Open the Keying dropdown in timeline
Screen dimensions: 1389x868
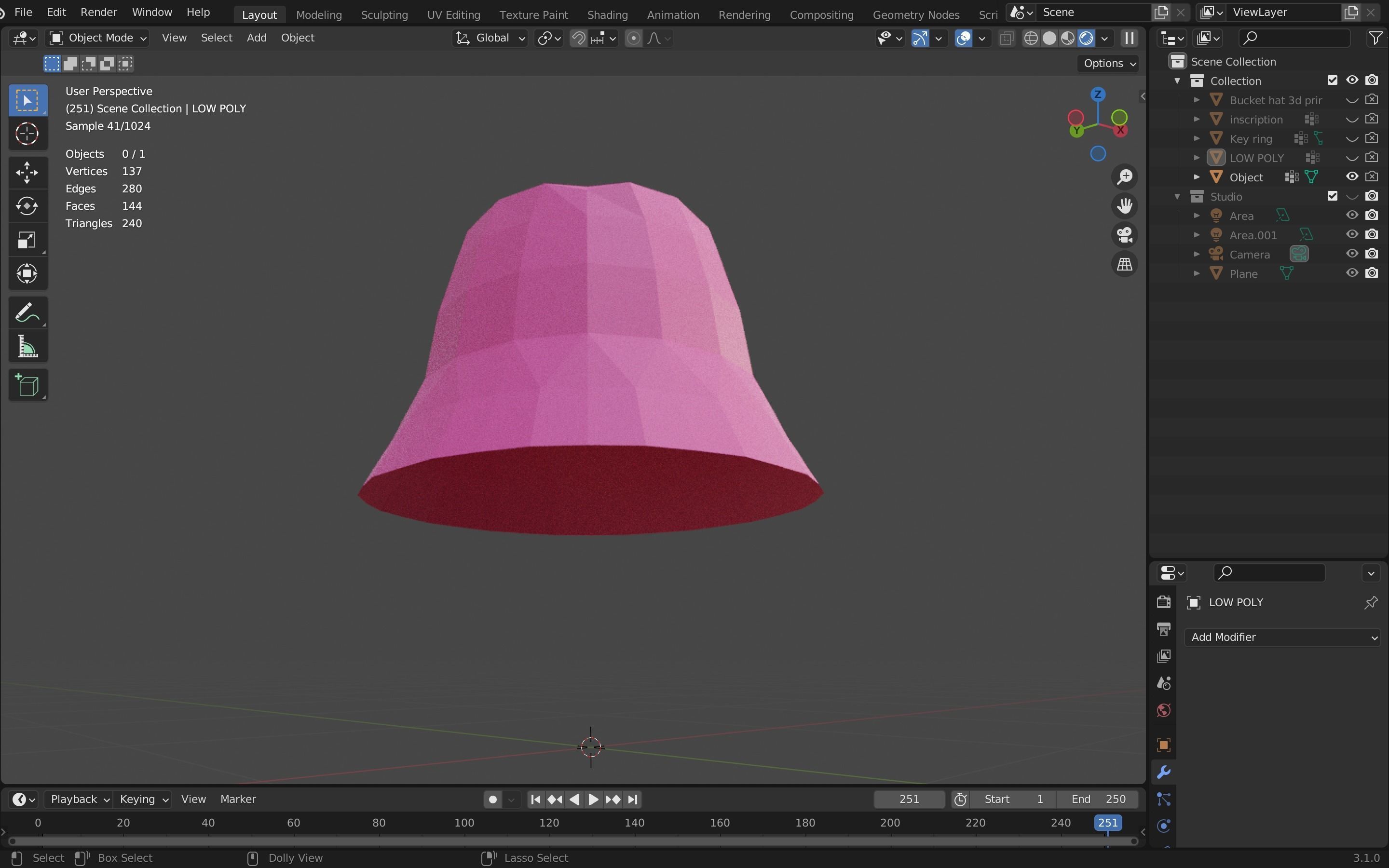pyautogui.click(x=143, y=800)
